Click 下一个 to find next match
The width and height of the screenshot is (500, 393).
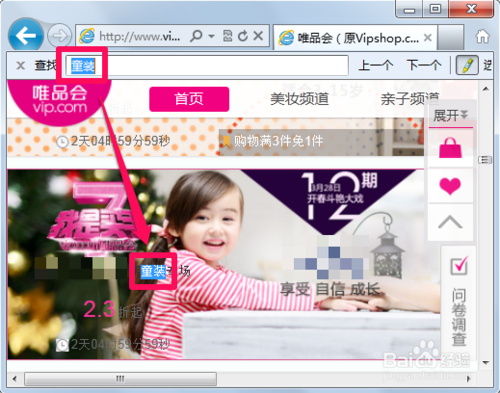pyautogui.click(x=424, y=65)
